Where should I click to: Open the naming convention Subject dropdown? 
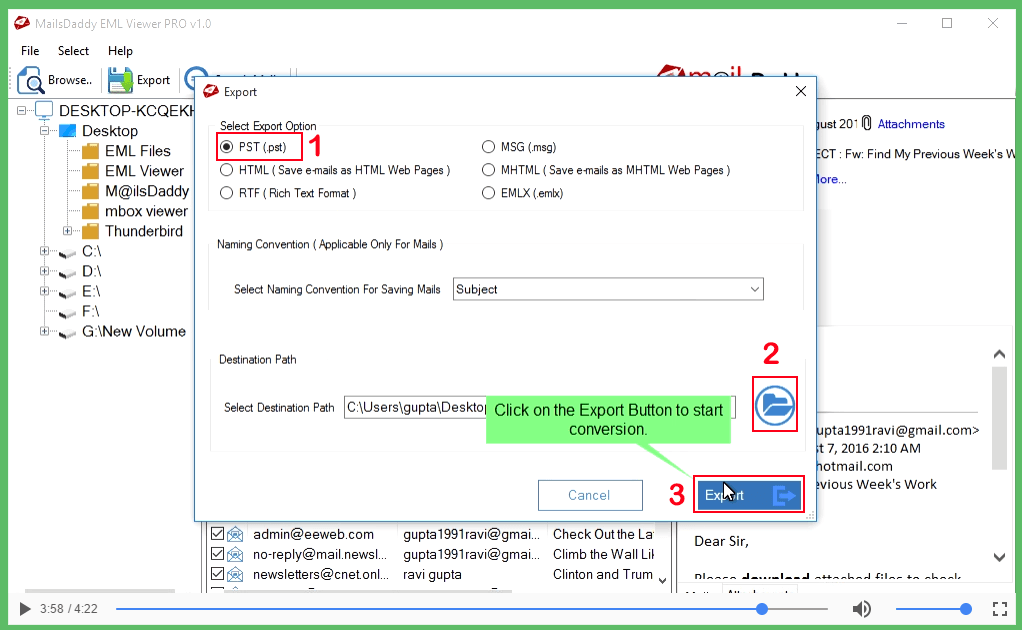click(756, 289)
